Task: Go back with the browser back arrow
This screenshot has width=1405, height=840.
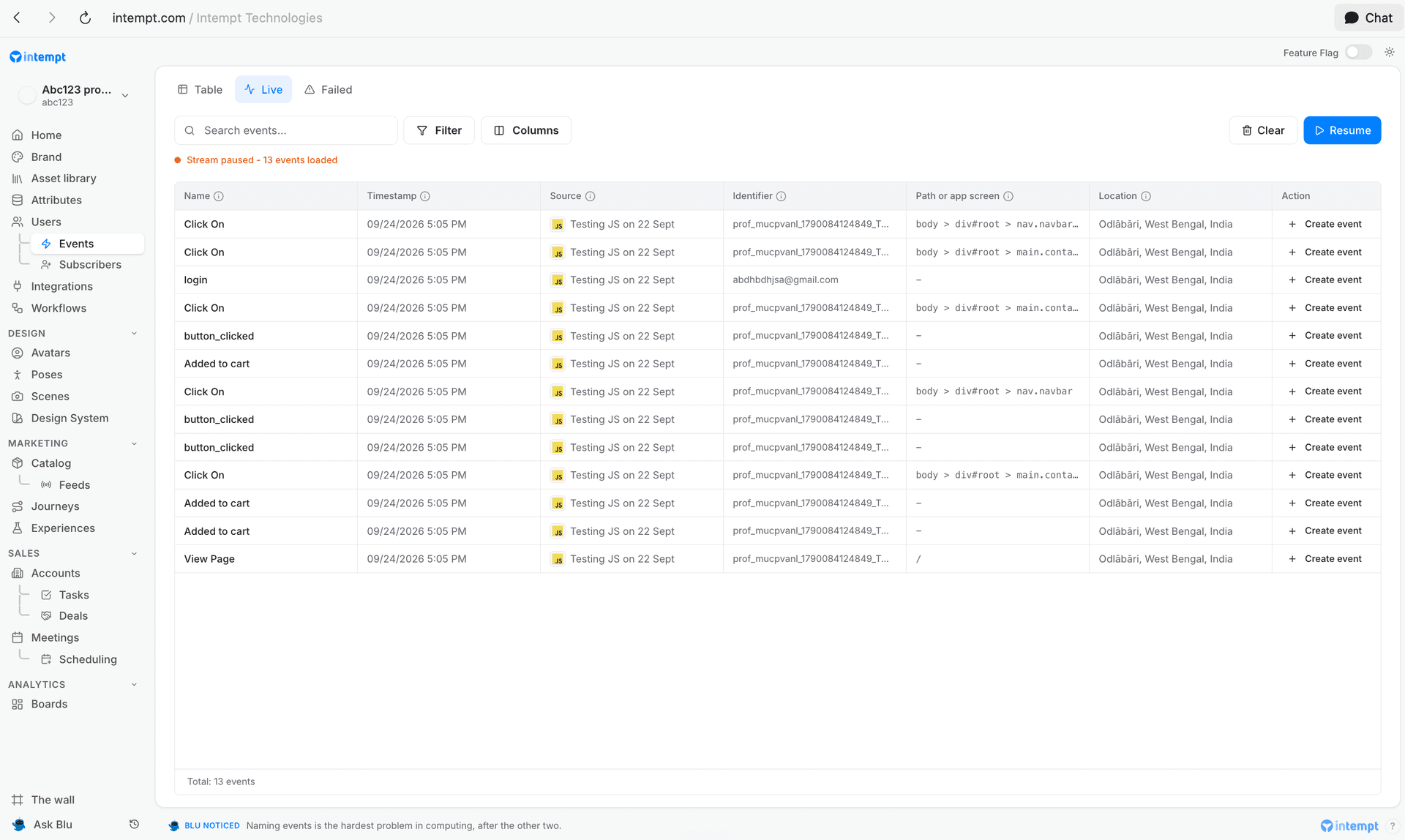Action: (17, 18)
